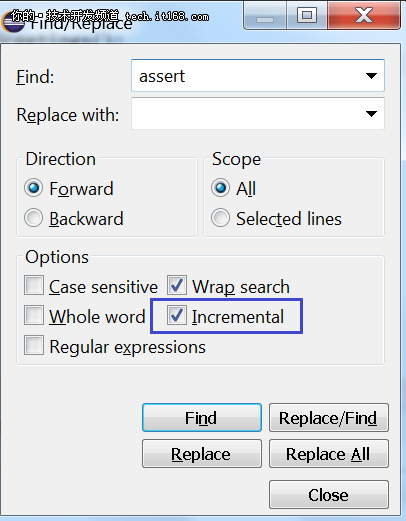Viewport: 406px width, 521px height.
Task: Click the Replace/Find button
Action: click(329, 418)
